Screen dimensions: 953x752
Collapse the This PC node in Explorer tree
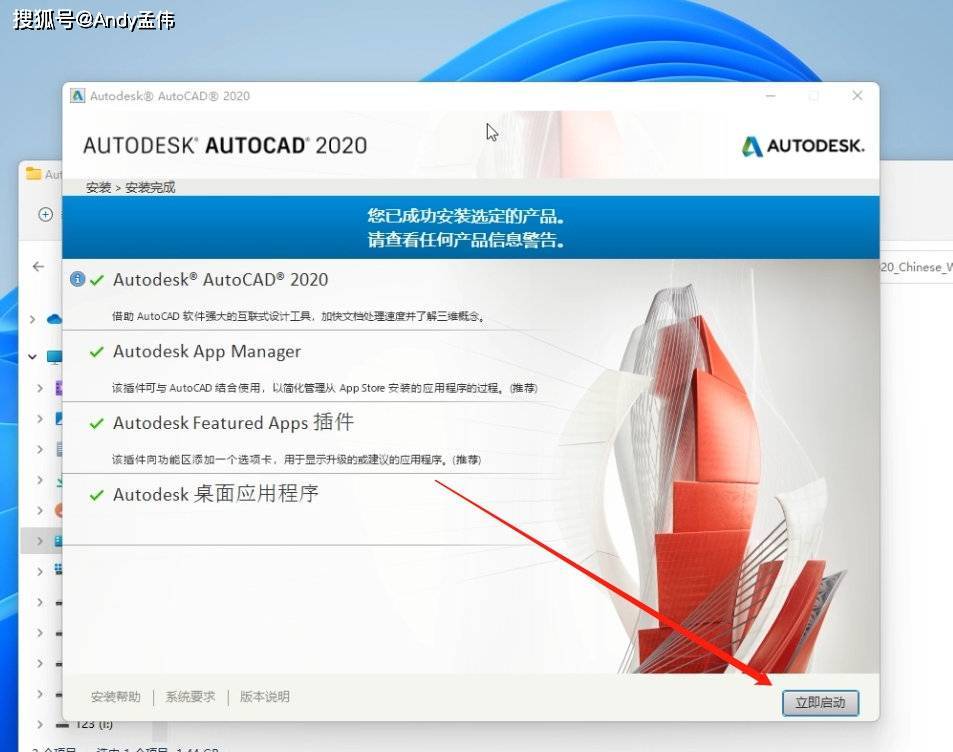[x=33, y=357]
